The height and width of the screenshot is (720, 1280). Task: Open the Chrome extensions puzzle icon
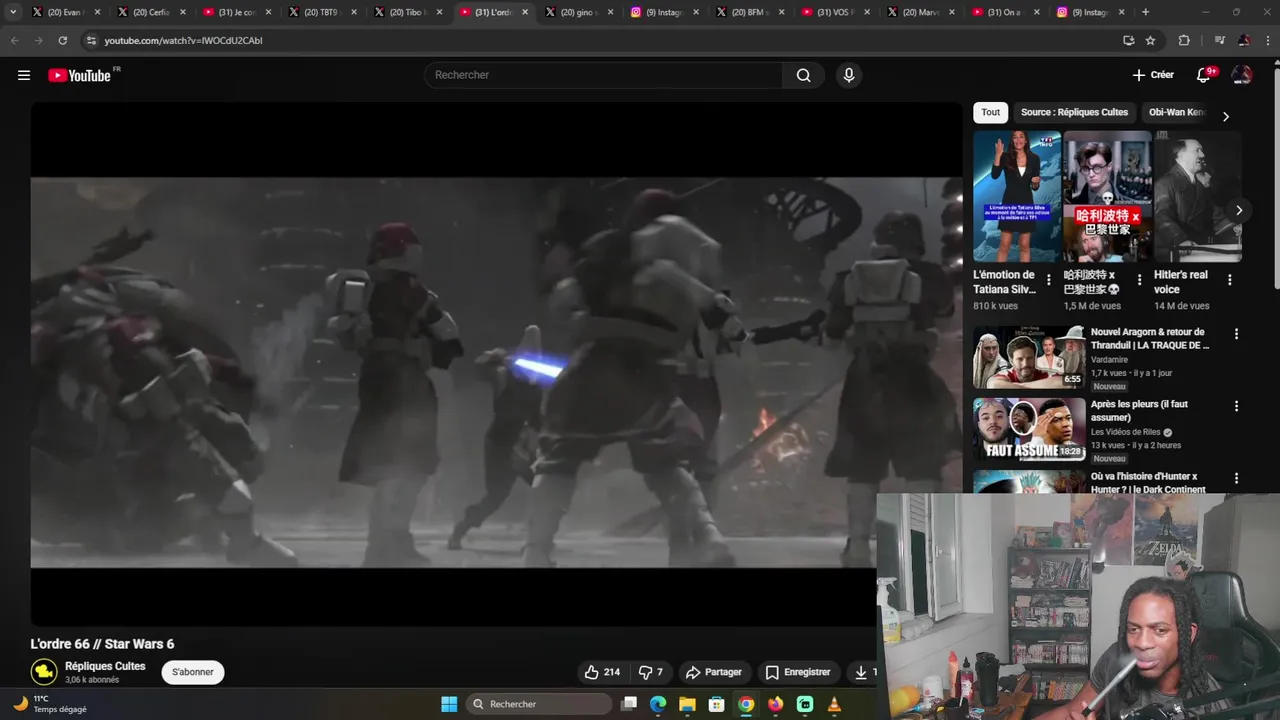(1184, 40)
